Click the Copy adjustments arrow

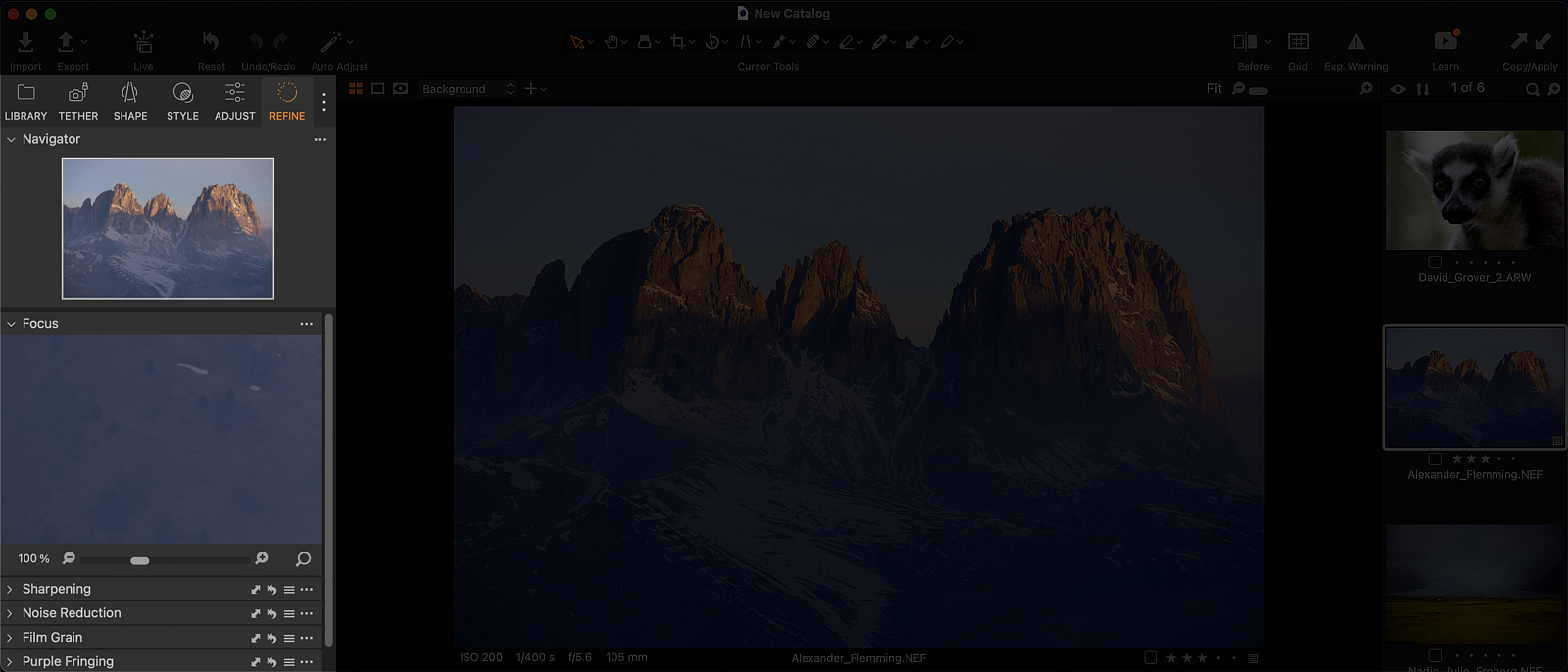click(1518, 41)
